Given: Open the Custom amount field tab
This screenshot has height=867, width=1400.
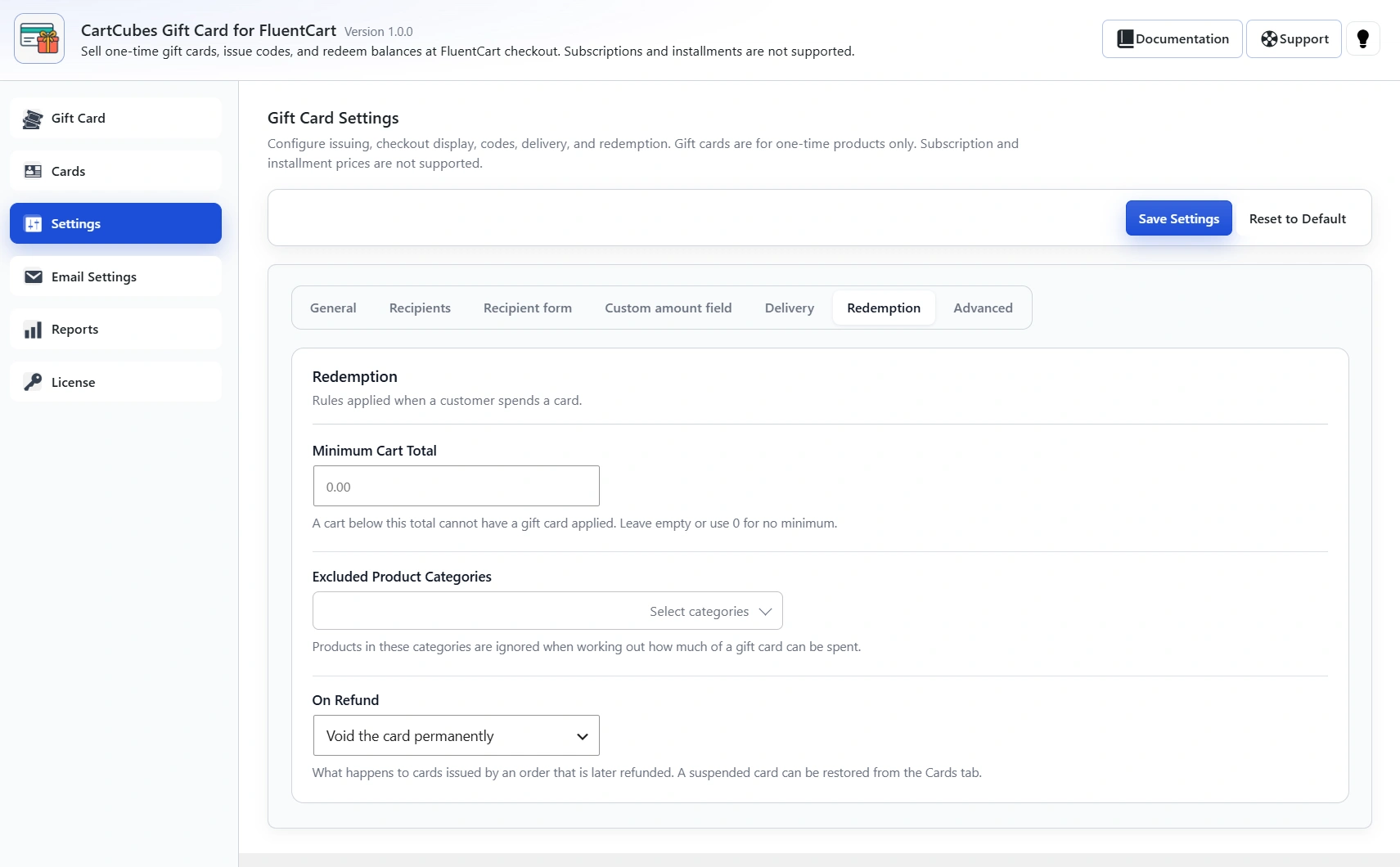Looking at the screenshot, I should coord(668,308).
